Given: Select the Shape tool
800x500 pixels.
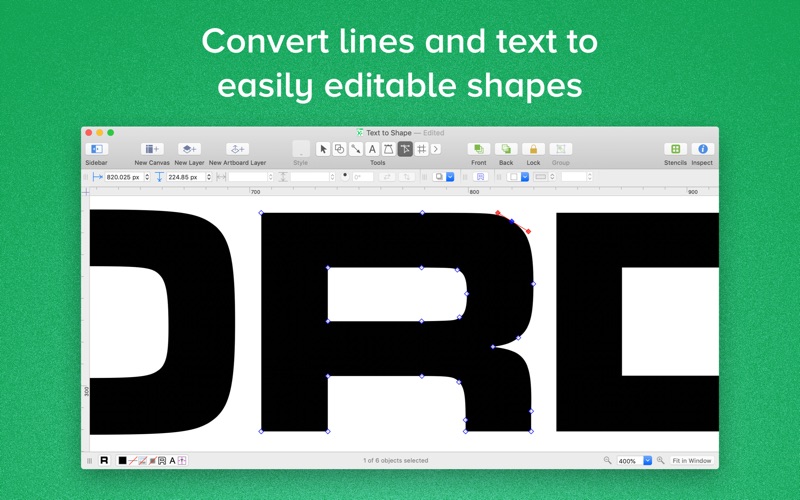Looking at the screenshot, I should pyautogui.click(x=339, y=149).
